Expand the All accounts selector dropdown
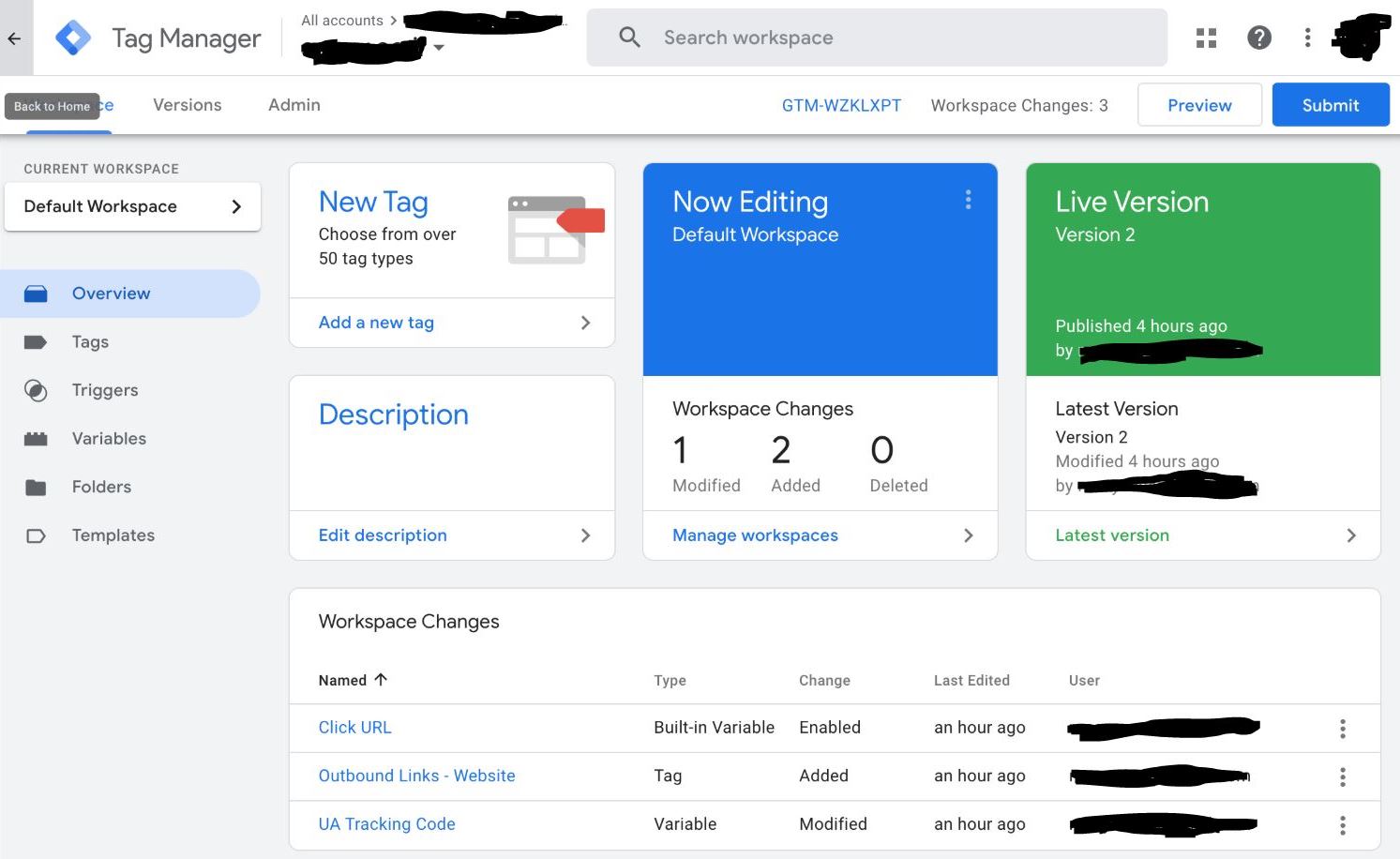 440,47
